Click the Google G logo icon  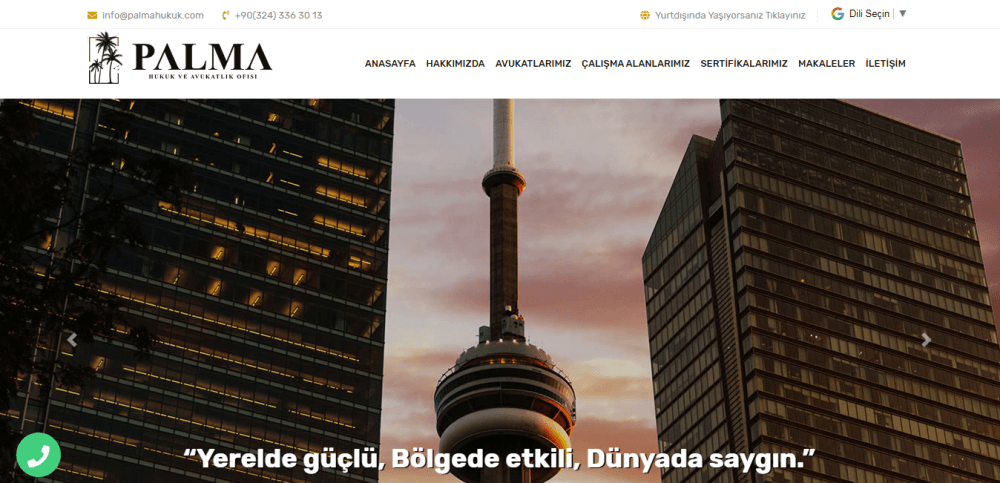coord(837,13)
